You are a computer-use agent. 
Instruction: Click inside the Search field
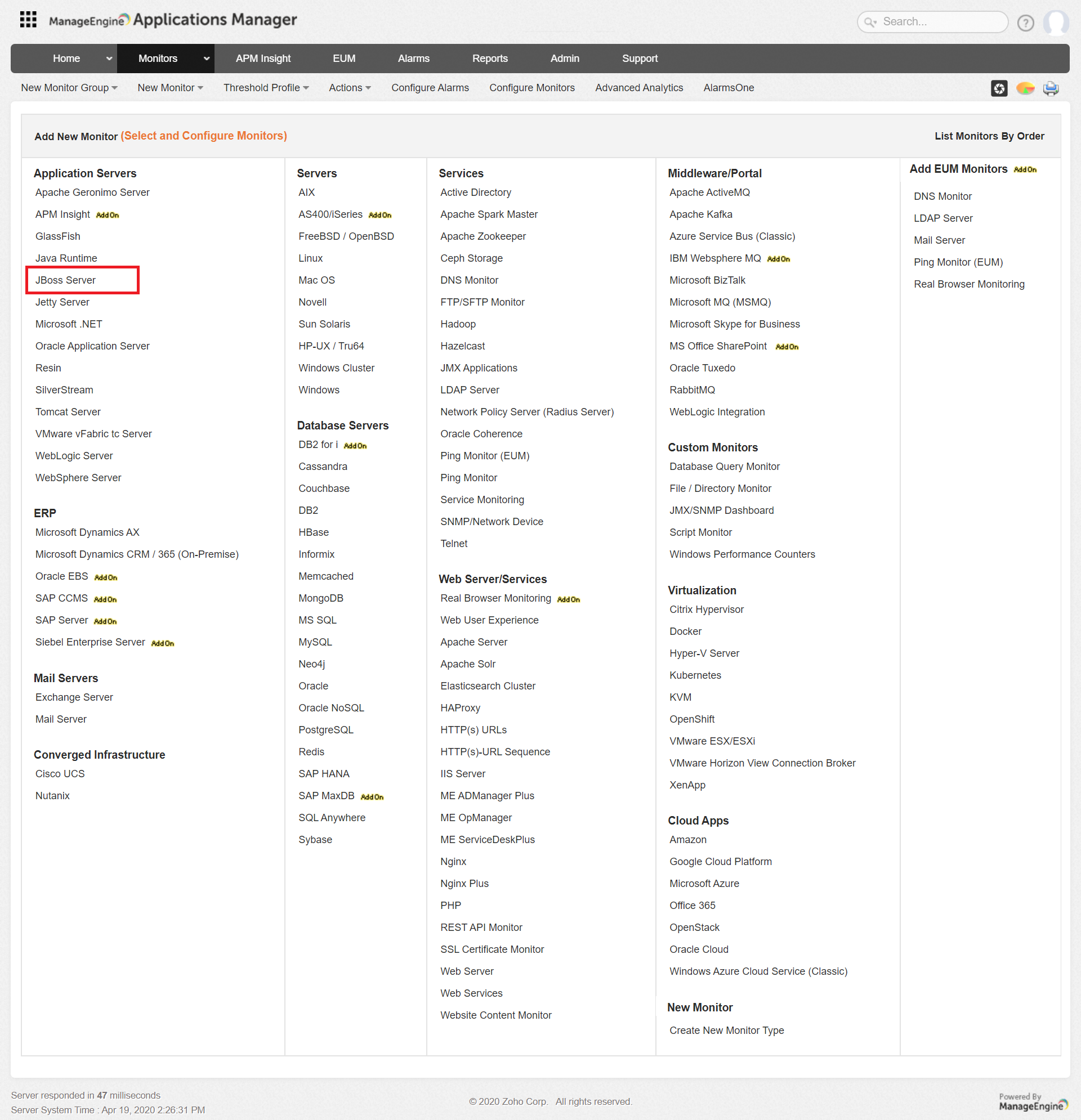[937, 22]
